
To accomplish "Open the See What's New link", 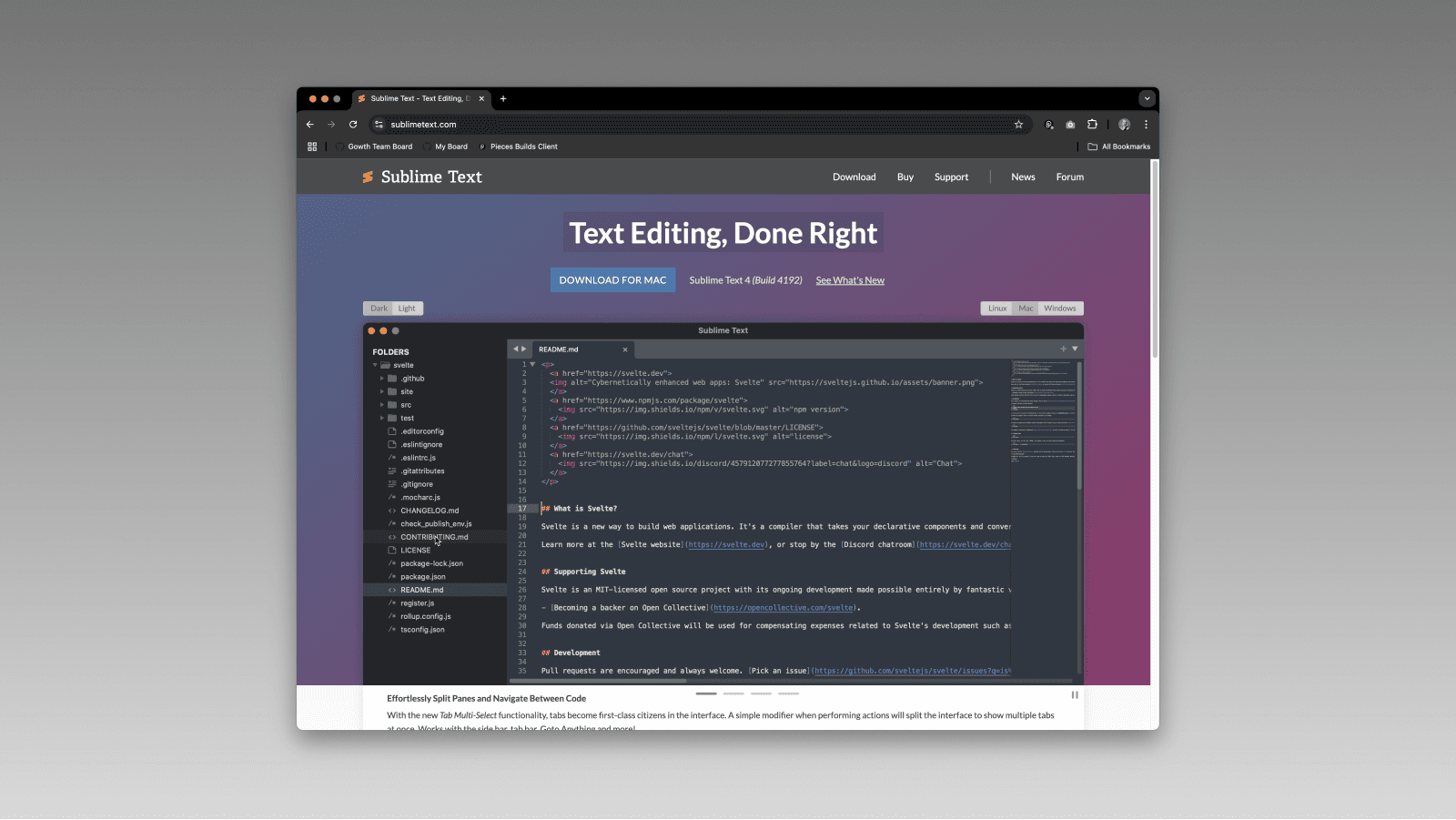I will point(850,280).
